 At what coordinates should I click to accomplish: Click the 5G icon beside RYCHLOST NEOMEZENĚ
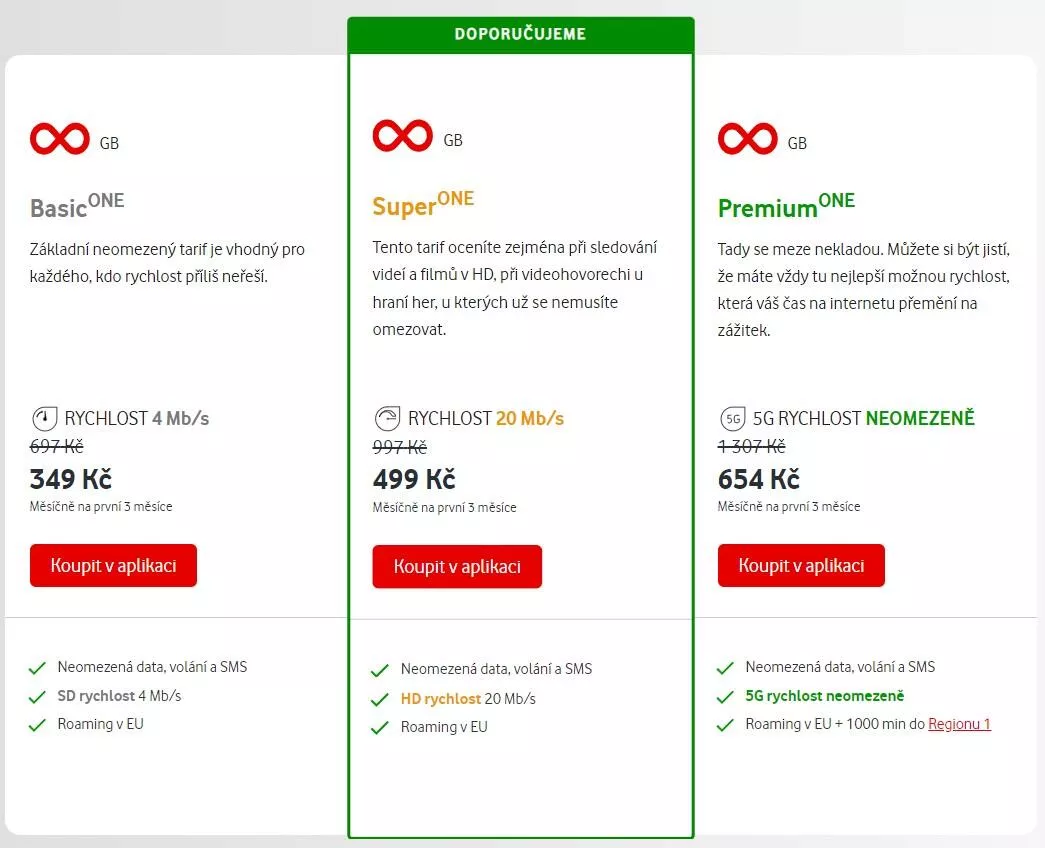coord(731,418)
